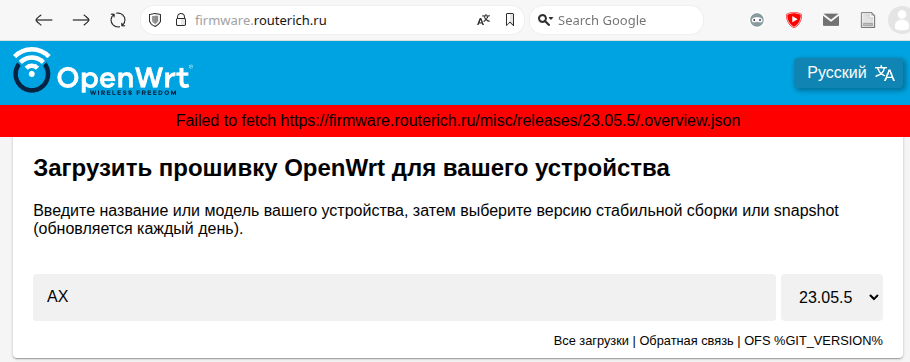Click the device model input containing AX
Viewport: 910px width, 362px height.
click(404, 297)
